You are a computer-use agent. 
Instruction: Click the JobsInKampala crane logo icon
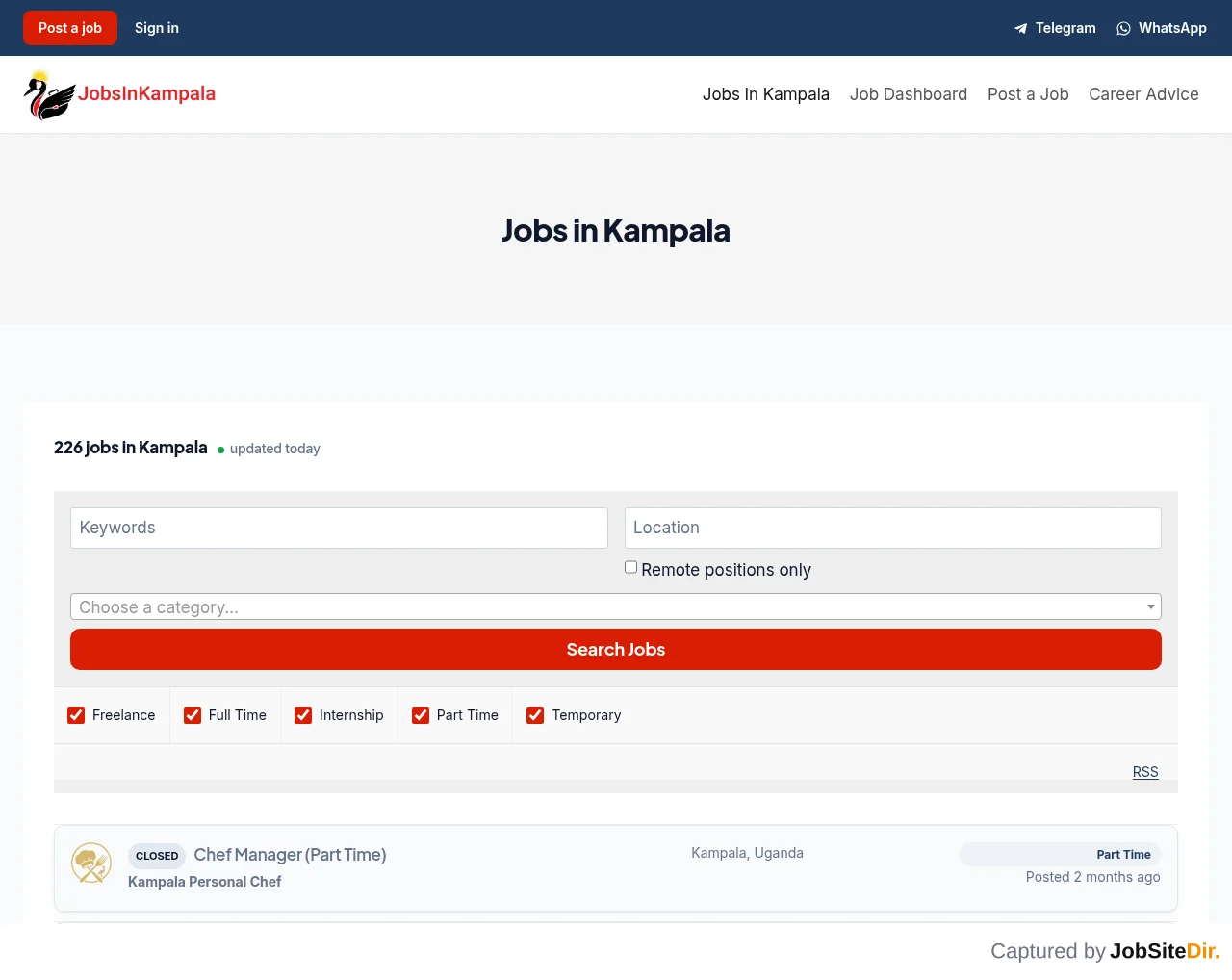[50, 94]
